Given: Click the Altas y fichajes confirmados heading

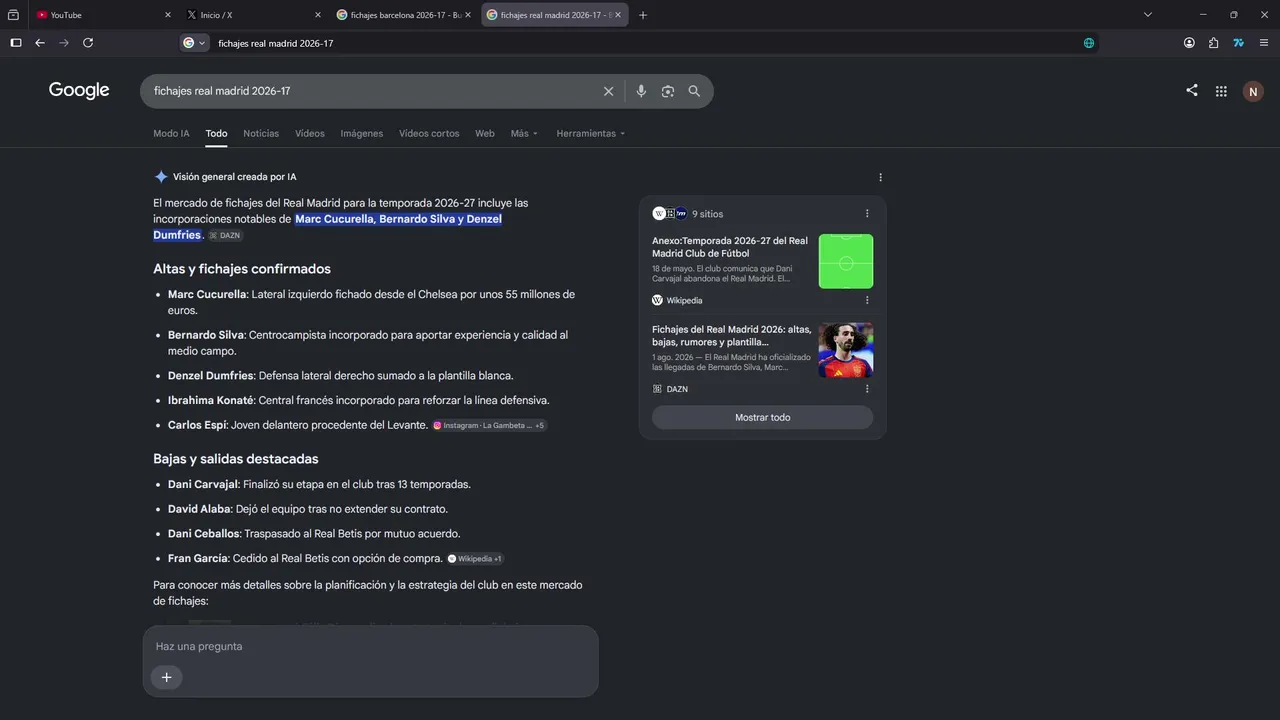Looking at the screenshot, I should coord(242,269).
